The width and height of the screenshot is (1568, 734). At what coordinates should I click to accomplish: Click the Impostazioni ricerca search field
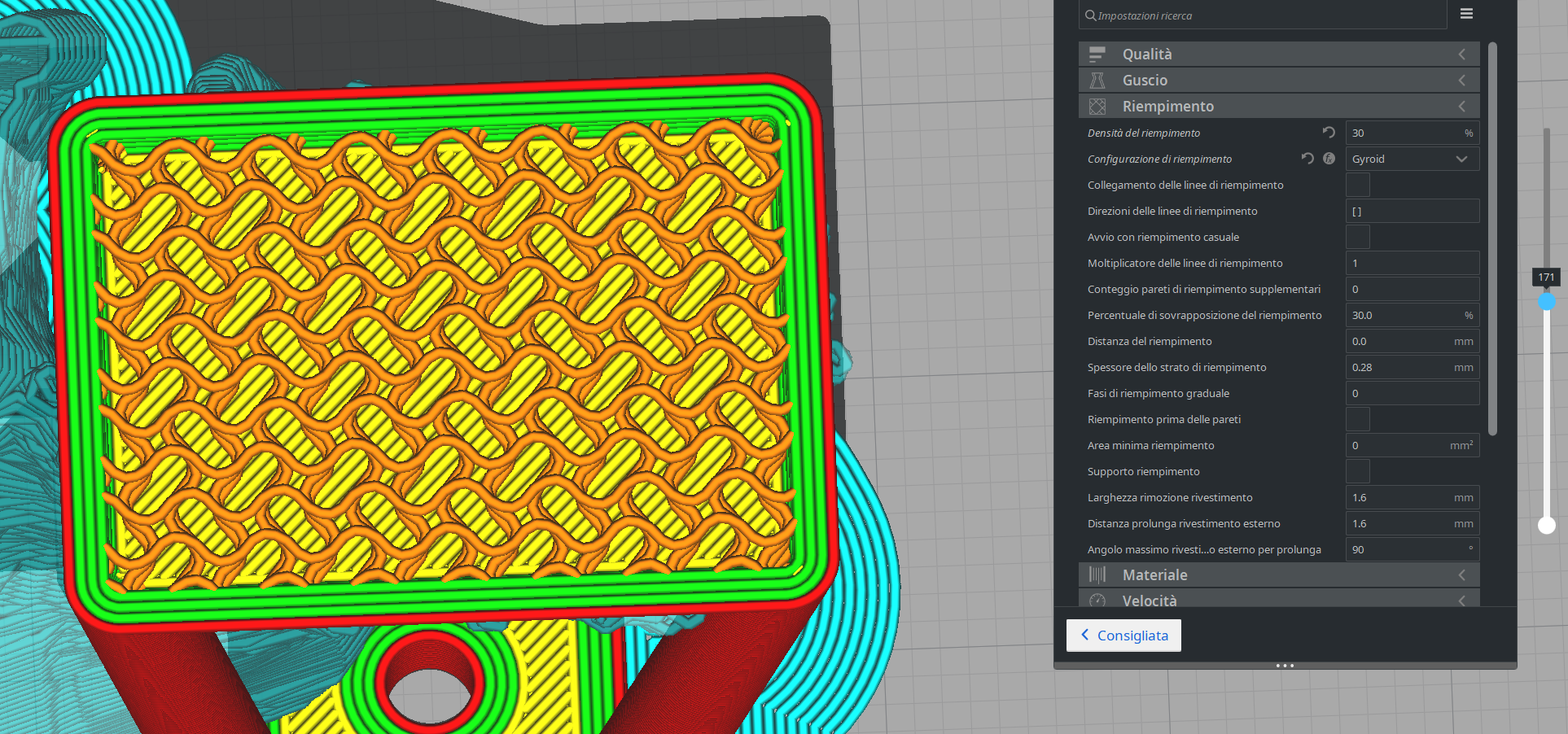click(1262, 15)
